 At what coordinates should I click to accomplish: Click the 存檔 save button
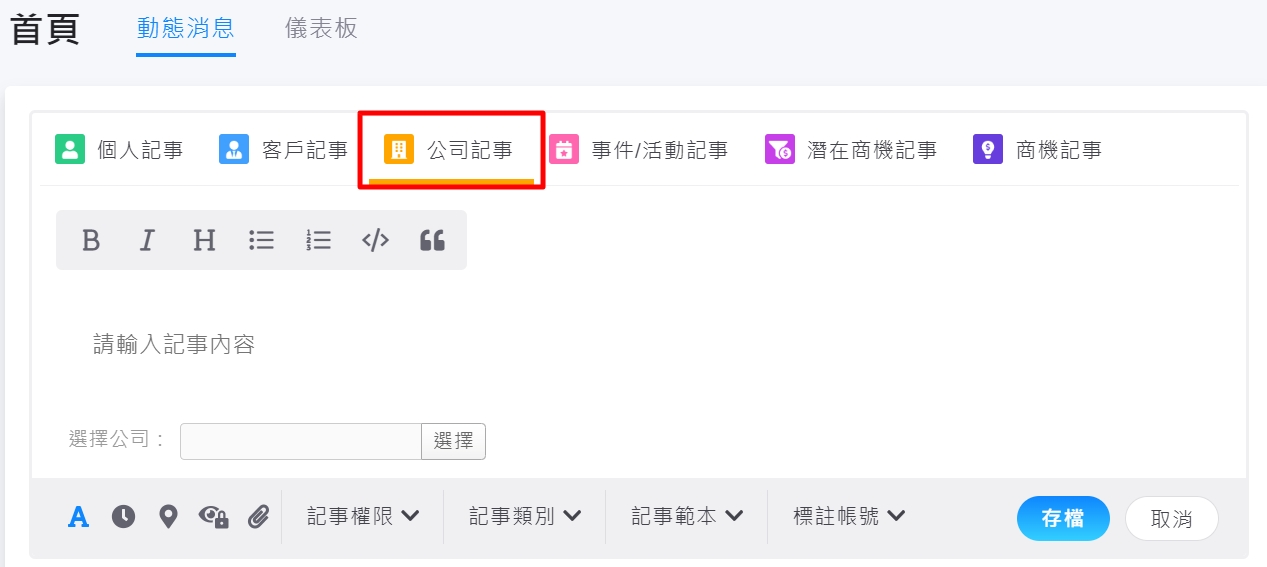coord(1063,518)
